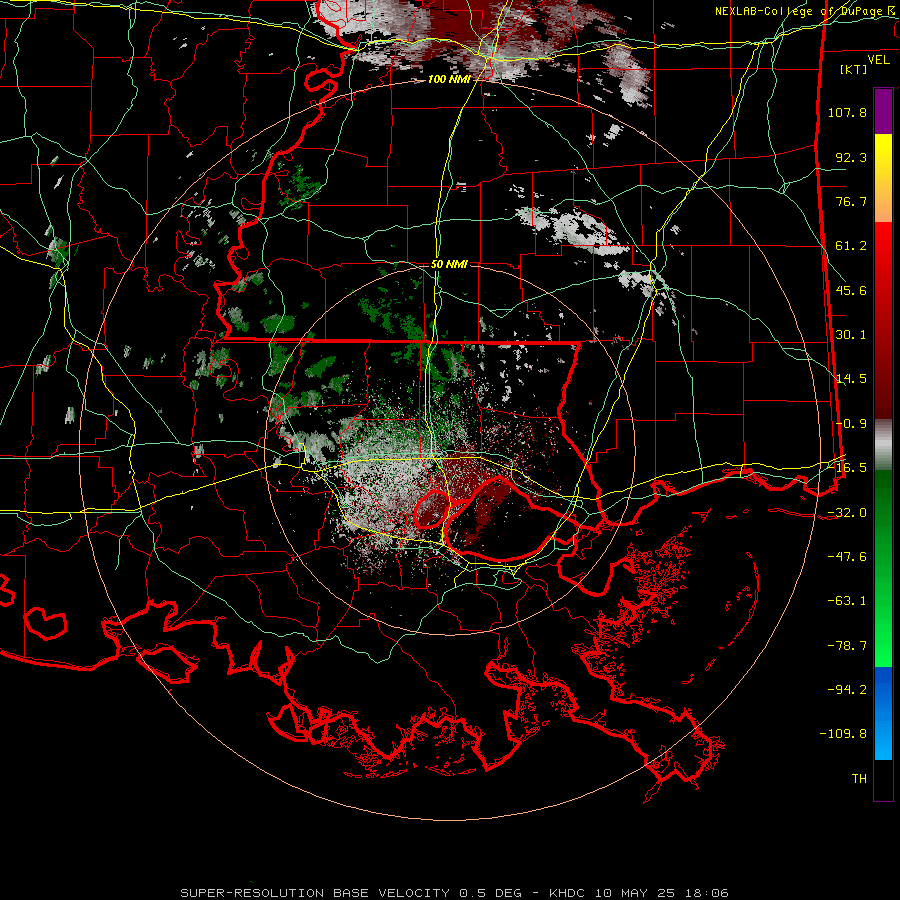Click the -78.7 legend value
This screenshot has width=900, height=900.
(847, 646)
